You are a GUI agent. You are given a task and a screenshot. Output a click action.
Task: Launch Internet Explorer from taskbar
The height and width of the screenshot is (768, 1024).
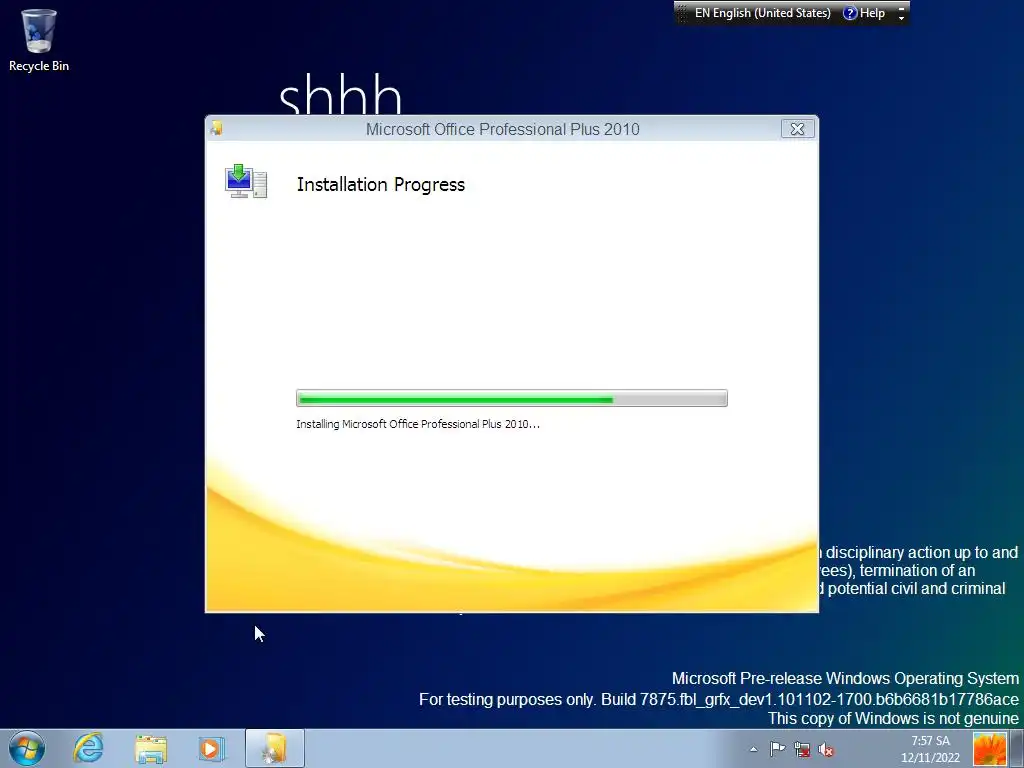click(88, 748)
